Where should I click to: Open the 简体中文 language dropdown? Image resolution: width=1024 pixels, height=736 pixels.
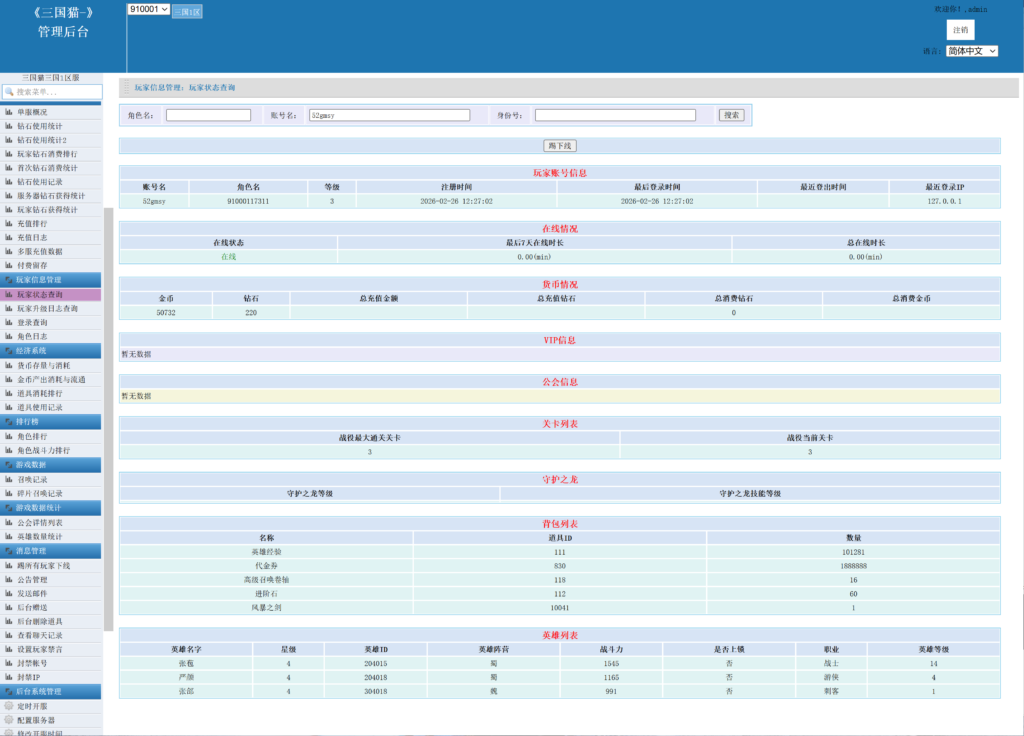point(972,51)
